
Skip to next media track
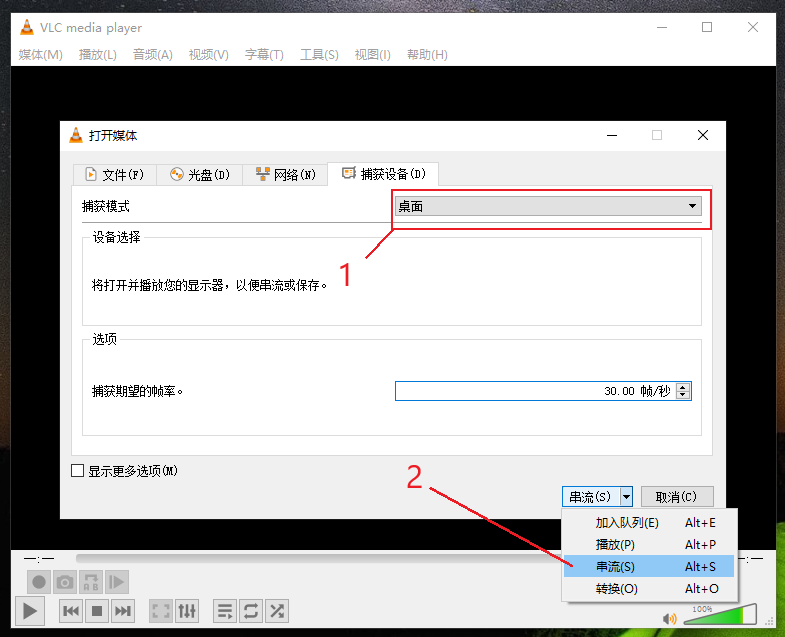coord(123,611)
